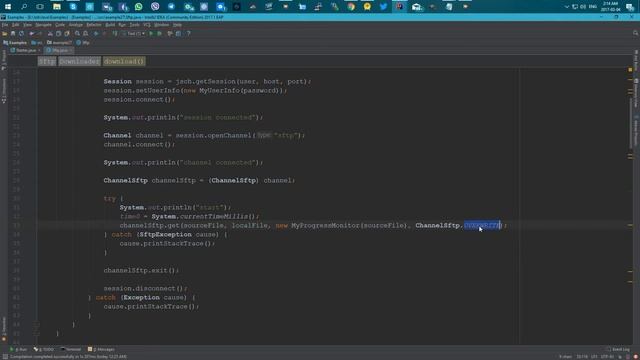Click the yellow inspection indicator atop the editor scrollbar
Screen dimensions: 640x360
(x=630, y=70)
